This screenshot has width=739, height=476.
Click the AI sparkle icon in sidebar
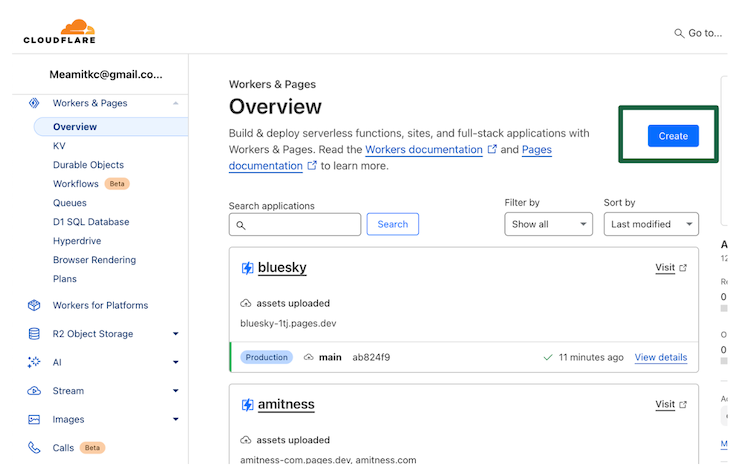[34, 363]
